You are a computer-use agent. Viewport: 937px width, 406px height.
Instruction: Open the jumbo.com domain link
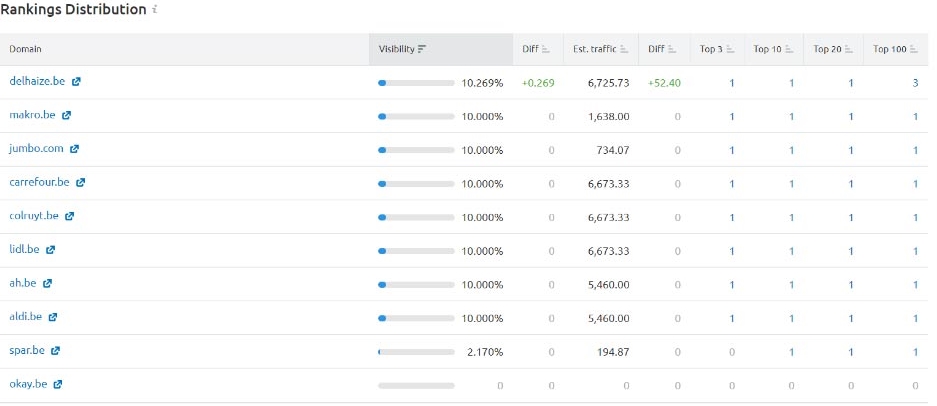click(36, 148)
